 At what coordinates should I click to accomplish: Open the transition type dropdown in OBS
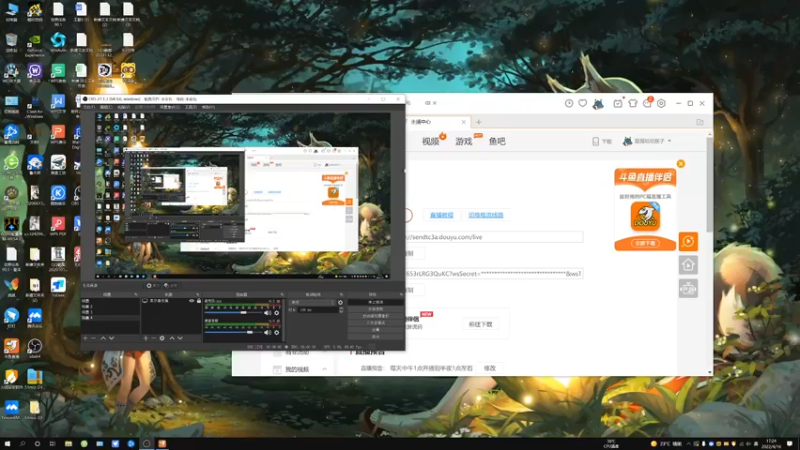tap(312, 303)
